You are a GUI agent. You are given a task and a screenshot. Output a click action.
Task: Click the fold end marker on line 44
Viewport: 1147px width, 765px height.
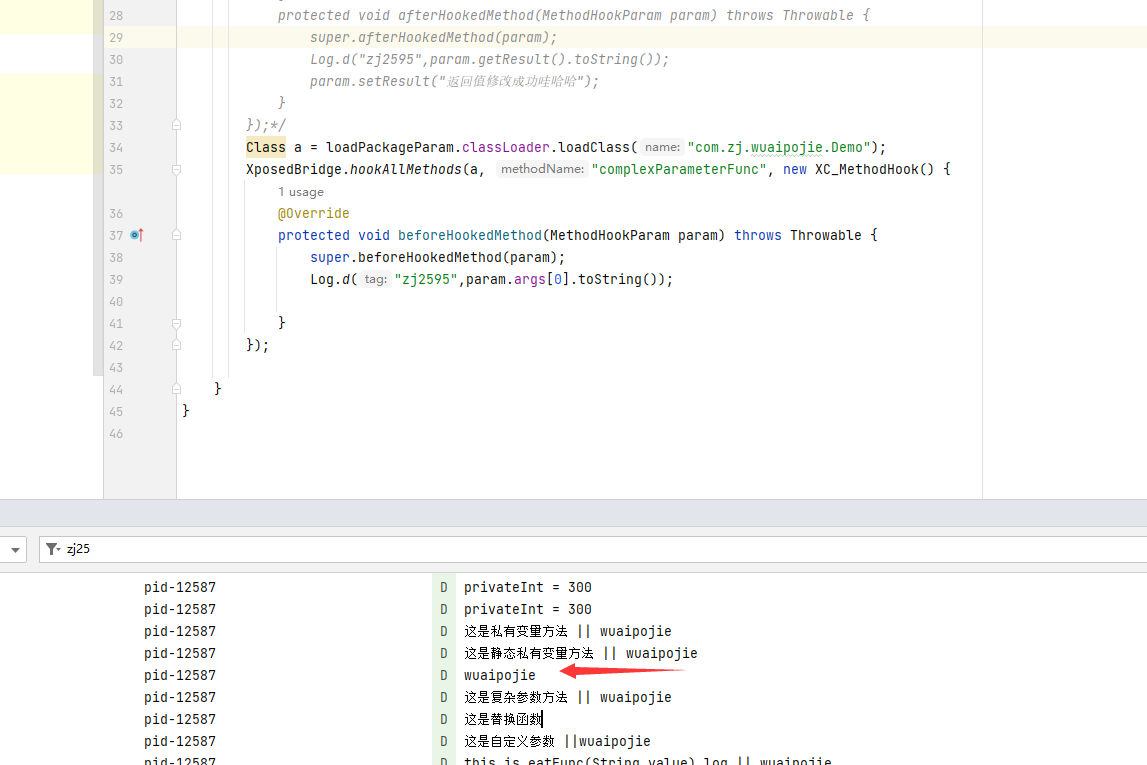[x=176, y=389]
